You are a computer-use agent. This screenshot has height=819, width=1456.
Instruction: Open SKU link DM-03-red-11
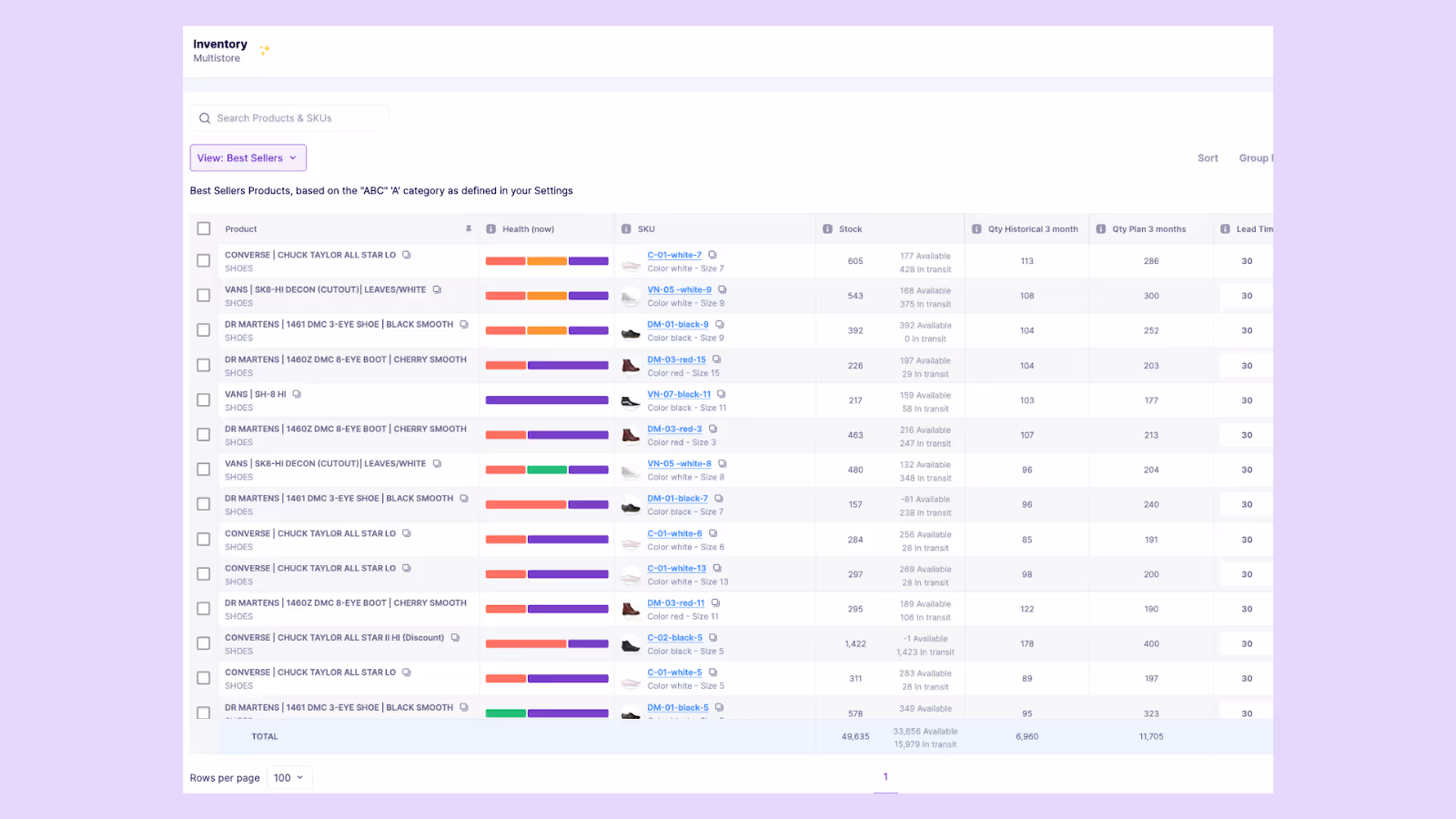(676, 602)
